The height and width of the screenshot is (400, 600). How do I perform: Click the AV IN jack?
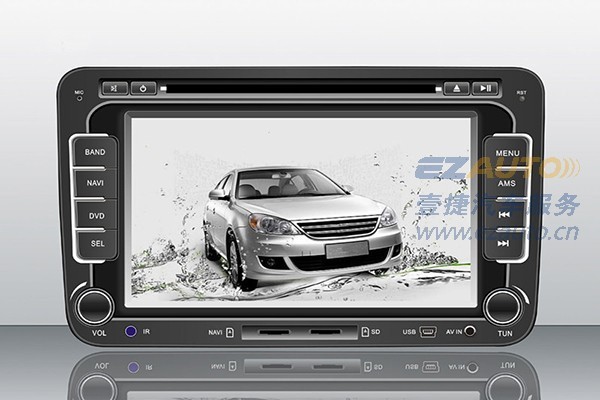click(470, 331)
